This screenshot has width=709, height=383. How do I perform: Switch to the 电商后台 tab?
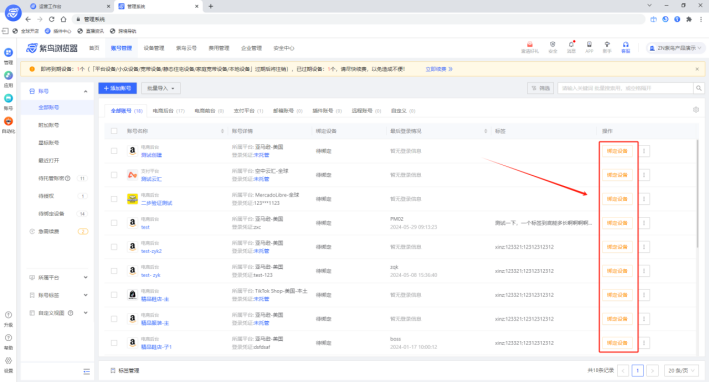pos(168,111)
